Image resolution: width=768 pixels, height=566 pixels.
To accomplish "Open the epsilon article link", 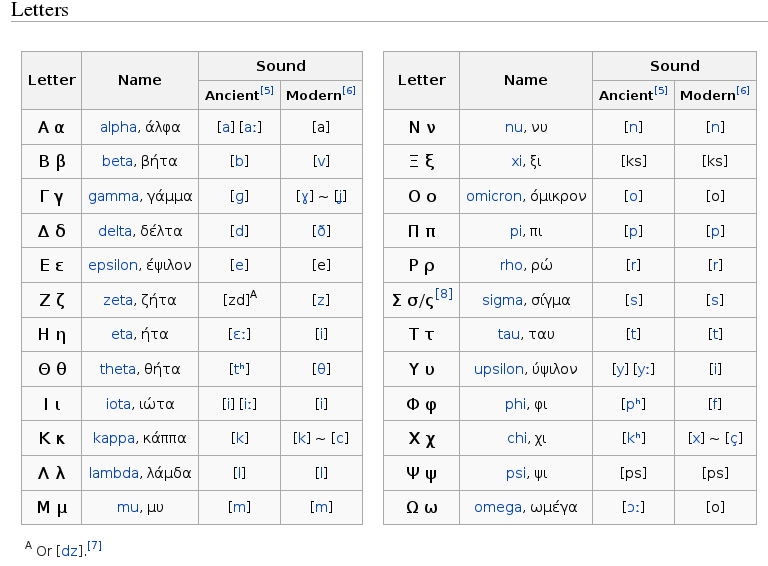I will pos(112,265).
